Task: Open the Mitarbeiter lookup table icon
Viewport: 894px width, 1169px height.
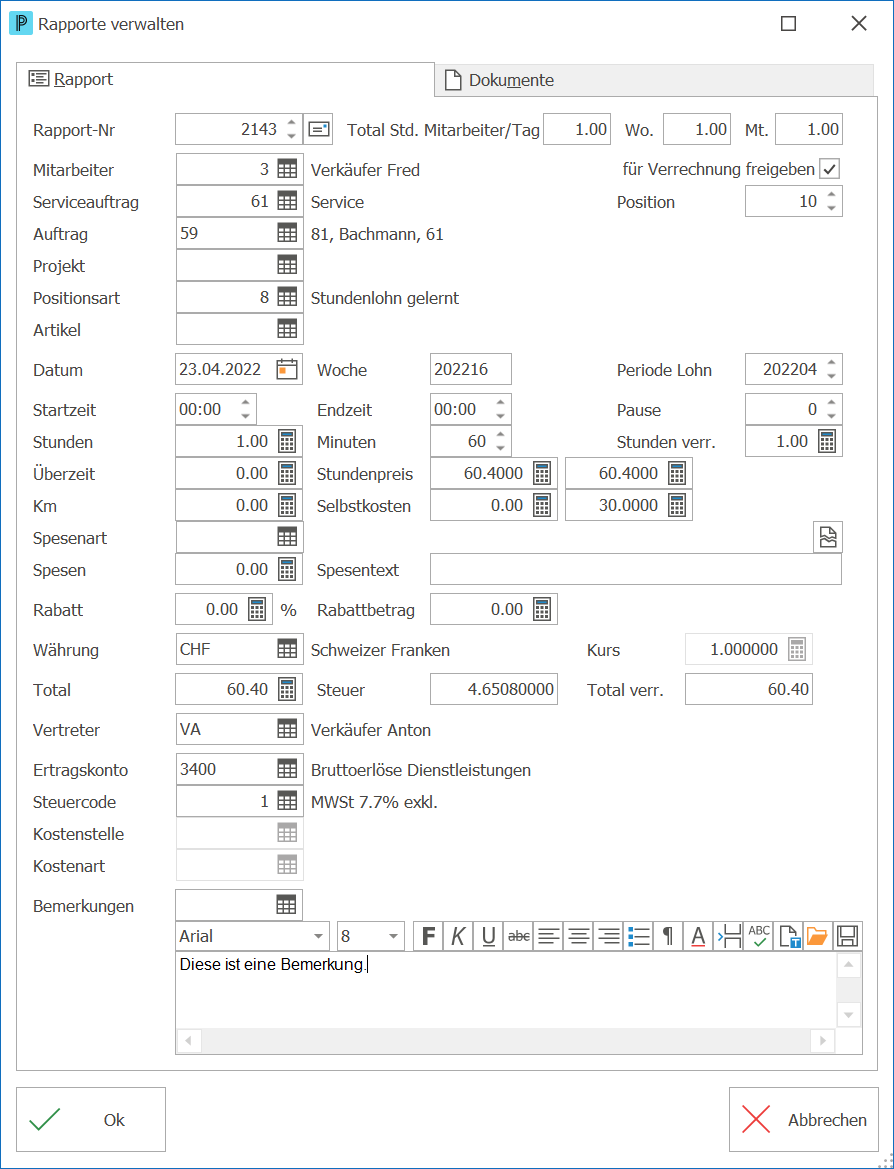Action: pyautogui.click(x=286, y=170)
